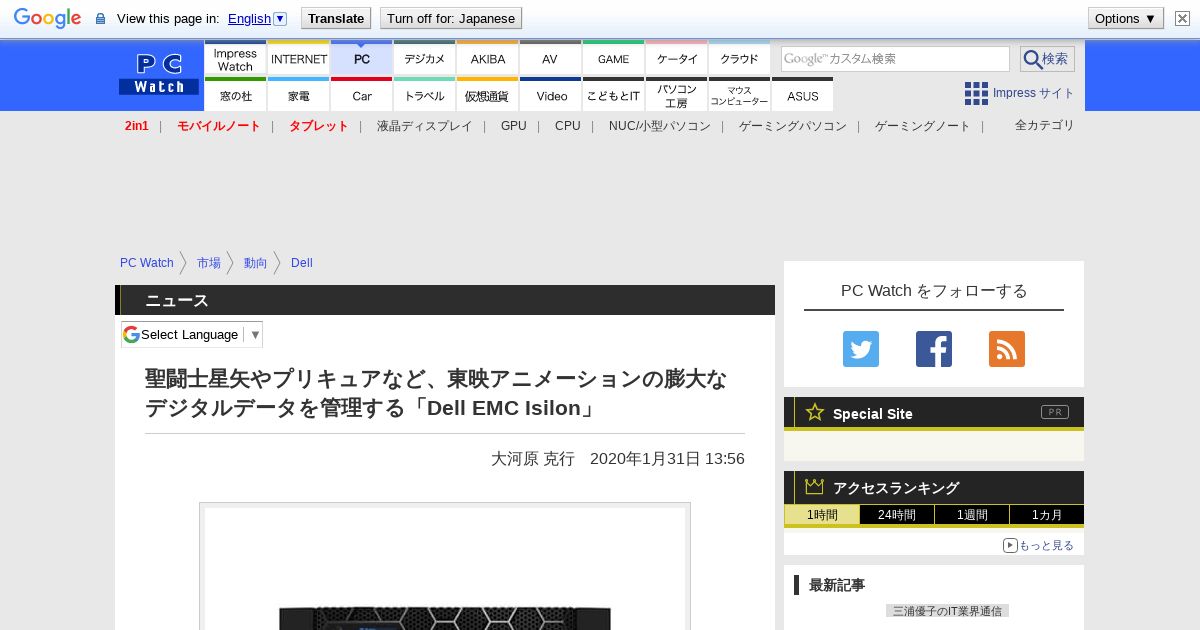Open the パソコン工房 nav item
This screenshot has width=1200, height=630.
(x=677, y=95)
